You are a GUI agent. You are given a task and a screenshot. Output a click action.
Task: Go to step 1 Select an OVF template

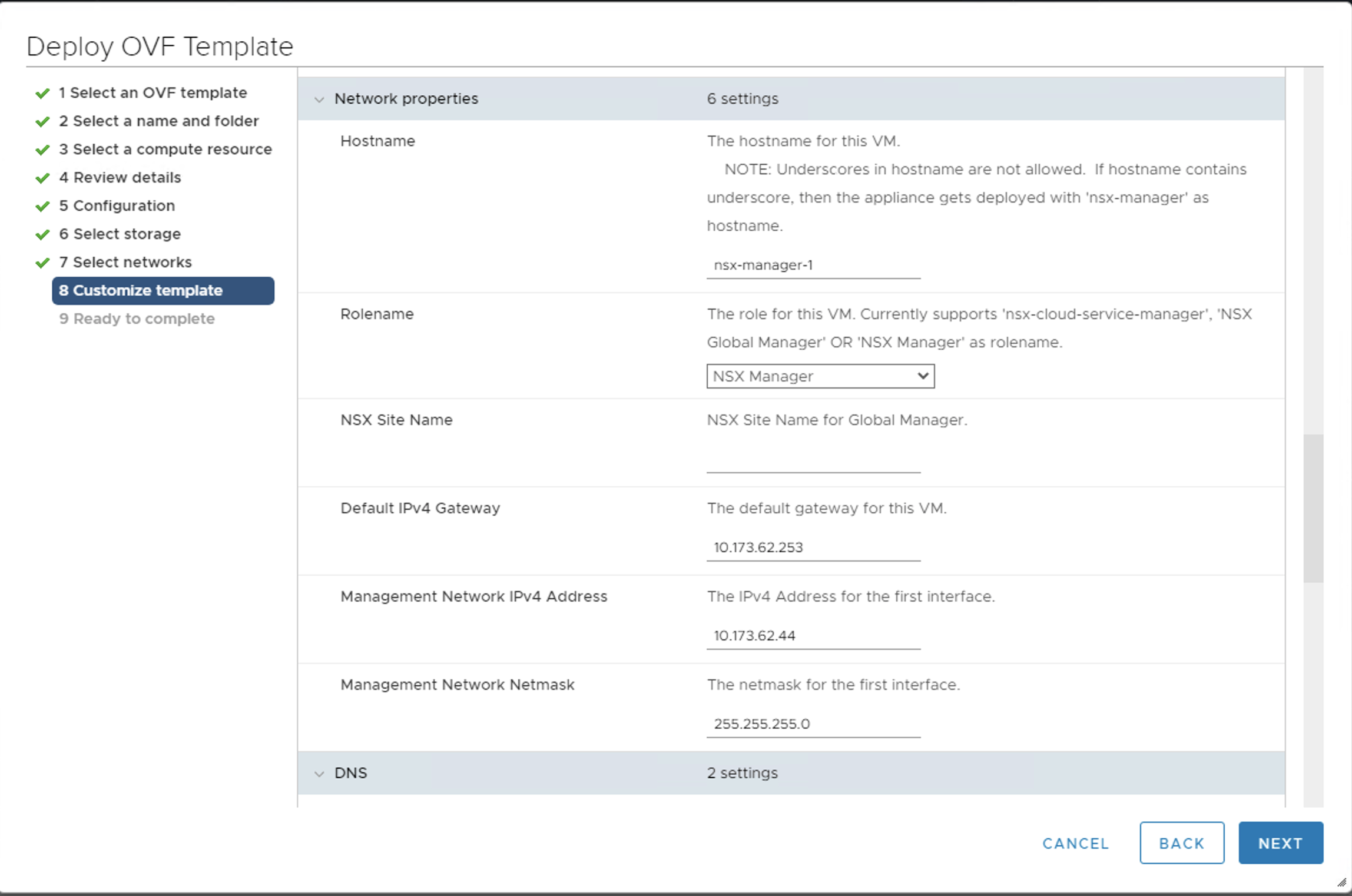153,93
